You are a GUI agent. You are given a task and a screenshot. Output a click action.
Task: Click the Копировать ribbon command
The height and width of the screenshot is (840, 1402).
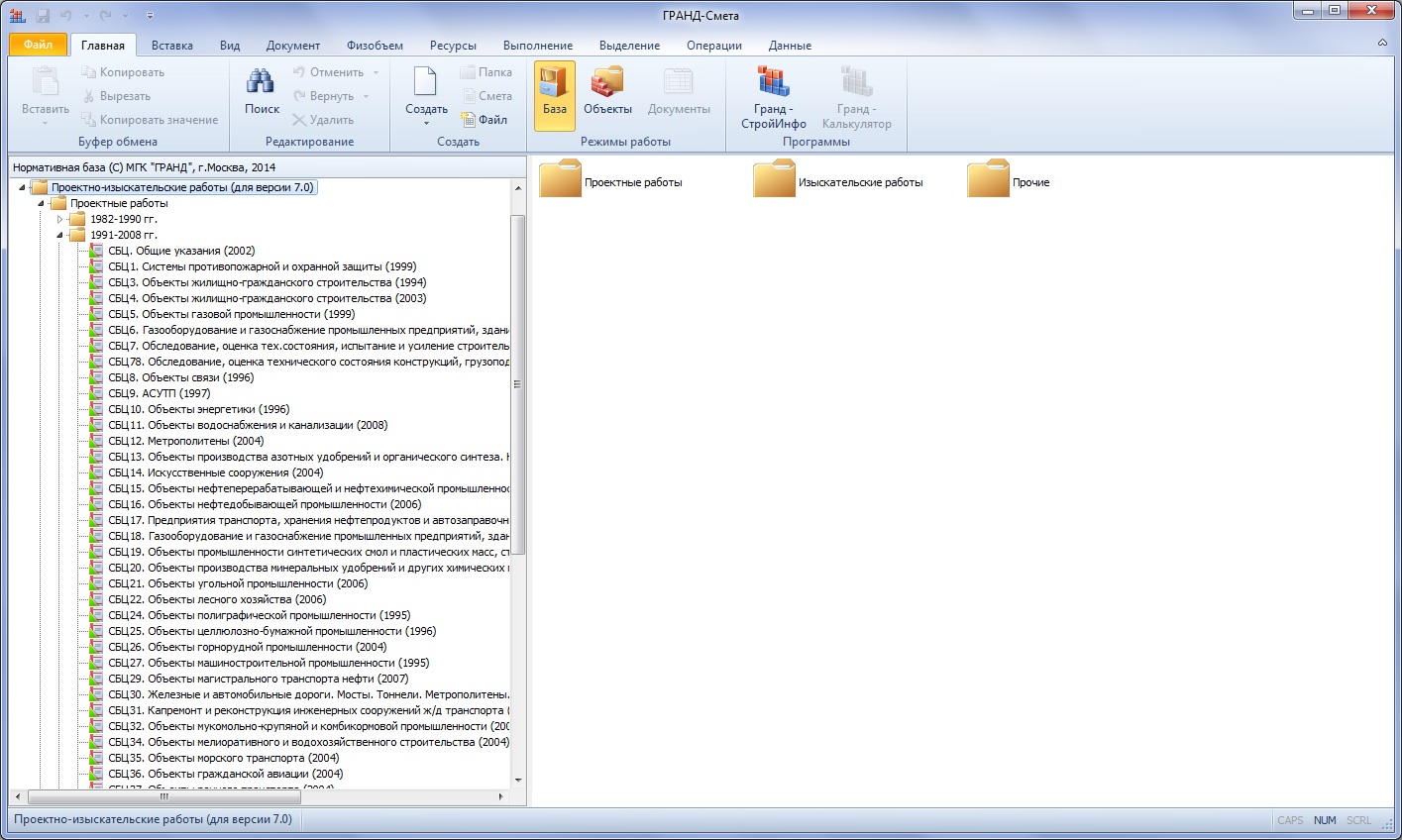click(123, 72)
